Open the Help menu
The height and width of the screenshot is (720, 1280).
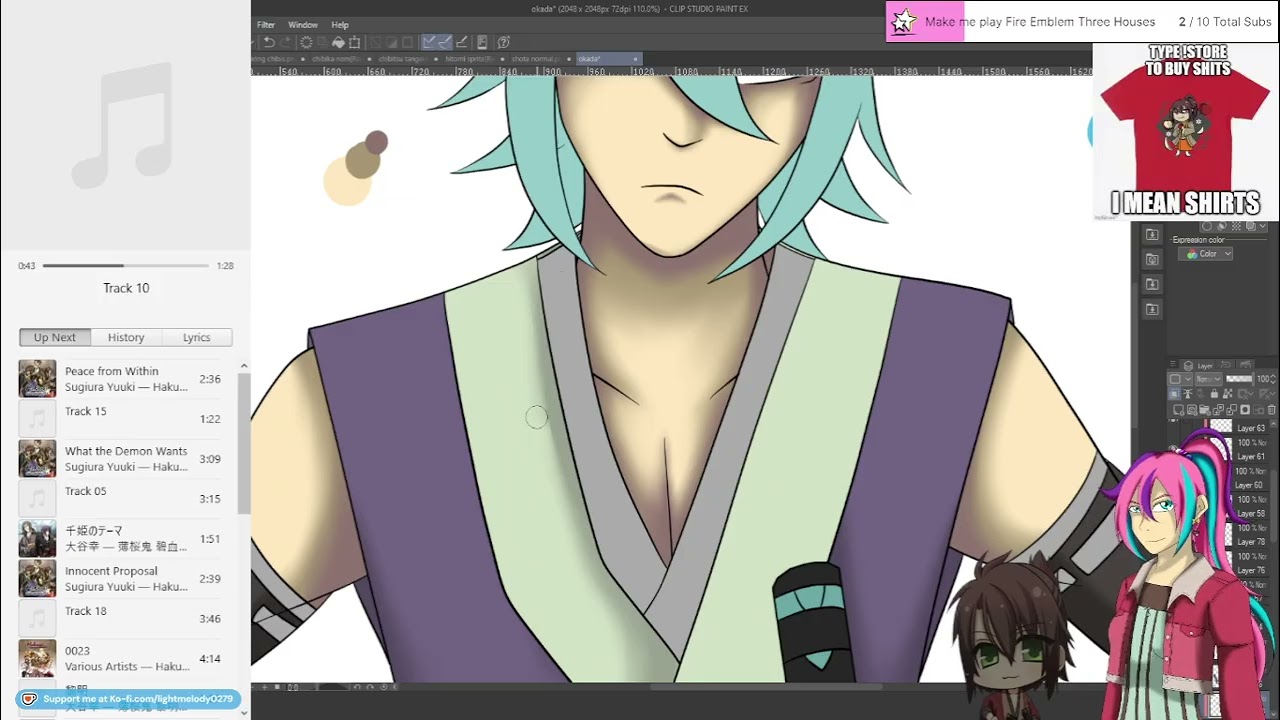[340, 25]
